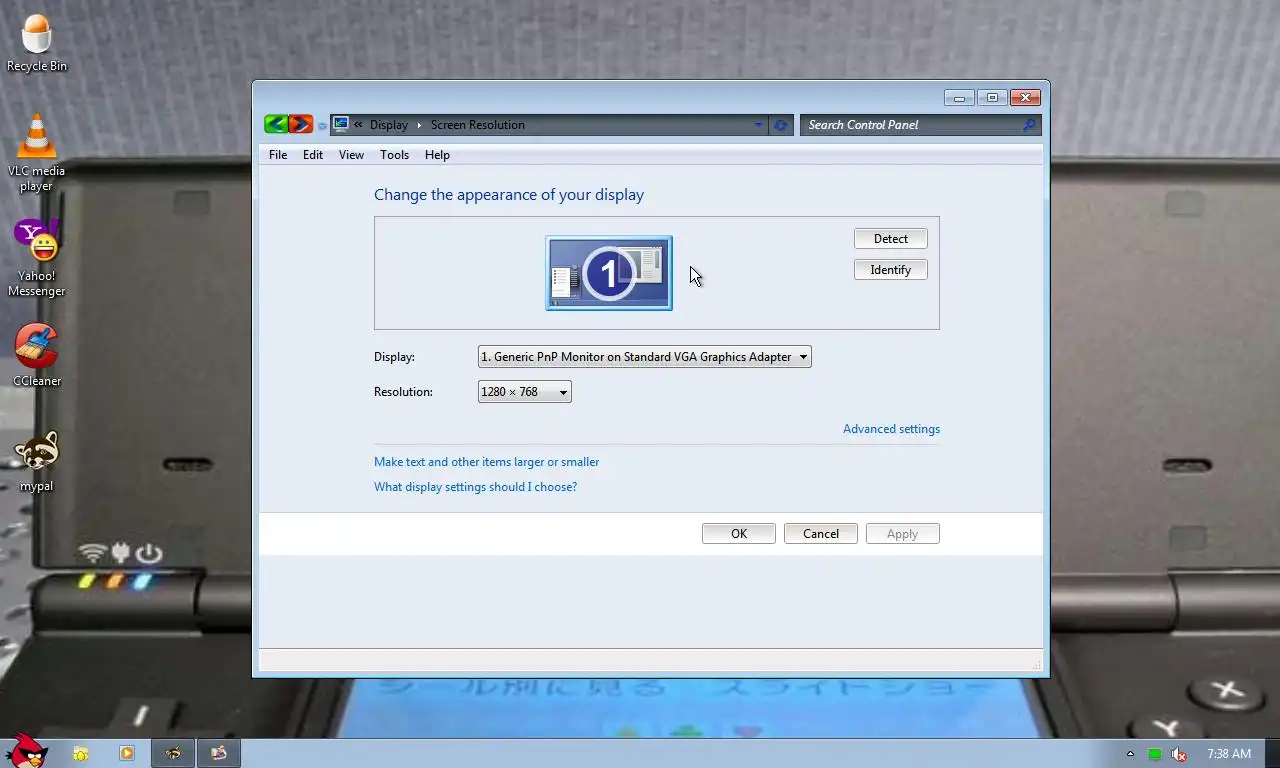Open the media player taskbar icon
This screenshot has height=768, width=1280.
tap(127, 754)
